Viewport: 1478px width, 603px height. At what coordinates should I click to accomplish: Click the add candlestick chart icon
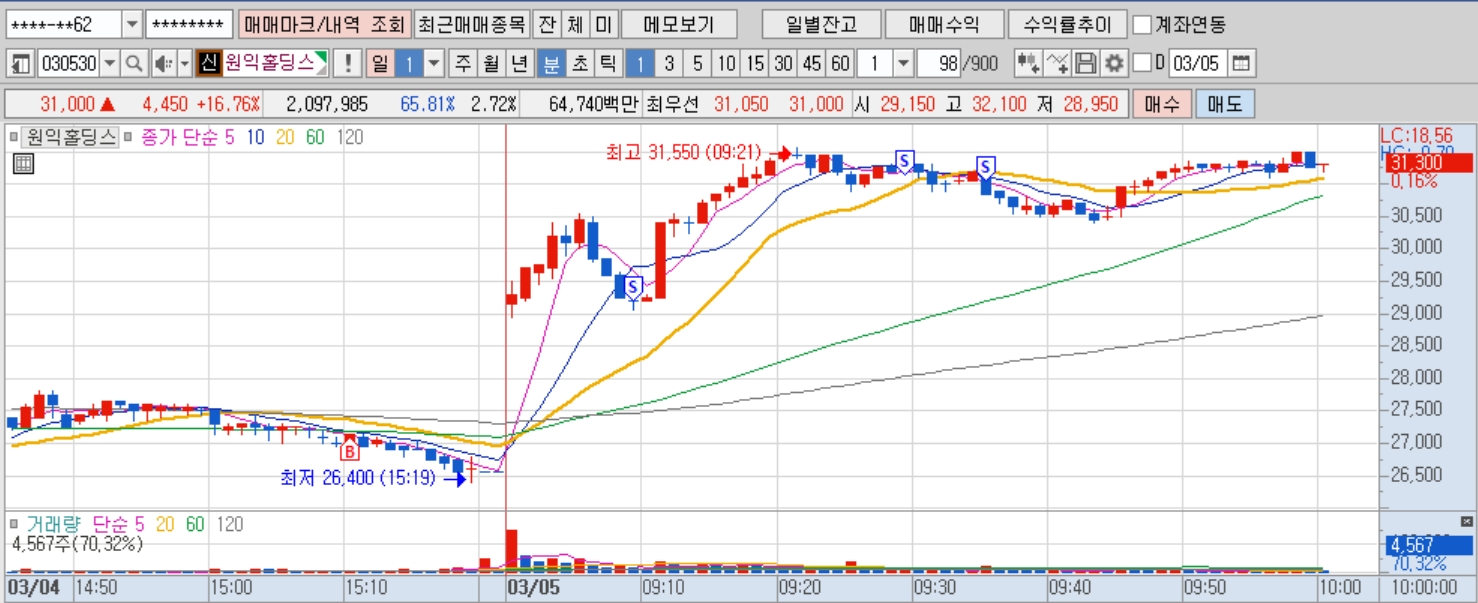[x=1027, y=64]
